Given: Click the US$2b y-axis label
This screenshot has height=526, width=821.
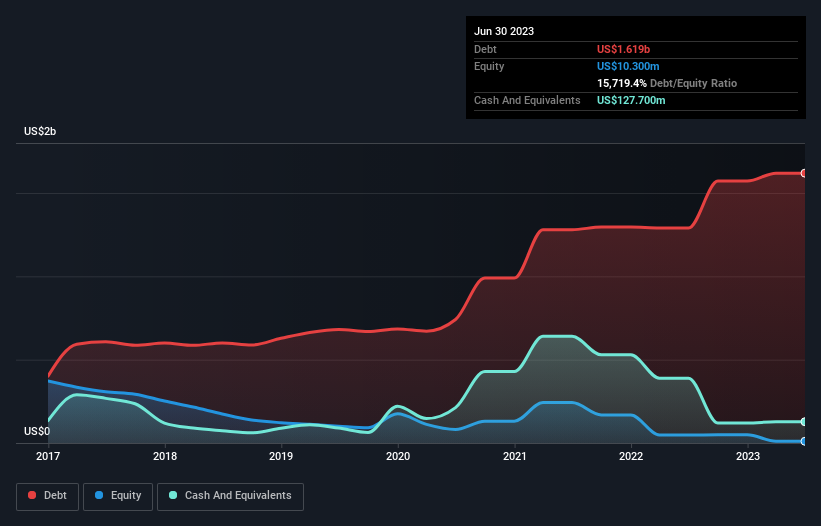Looking at the screenshot, I should pos(40,131).
